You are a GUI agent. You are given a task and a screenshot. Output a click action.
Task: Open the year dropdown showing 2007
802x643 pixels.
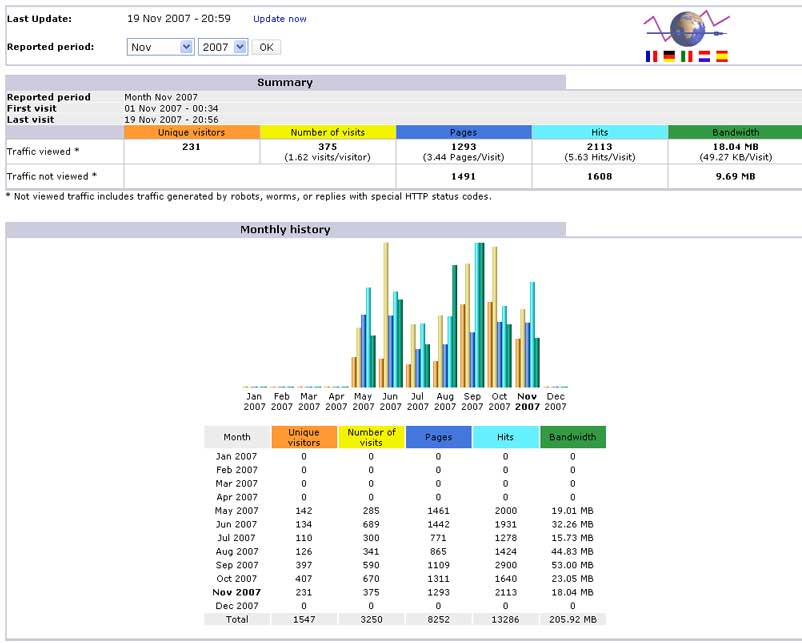(x=223, y=47)
